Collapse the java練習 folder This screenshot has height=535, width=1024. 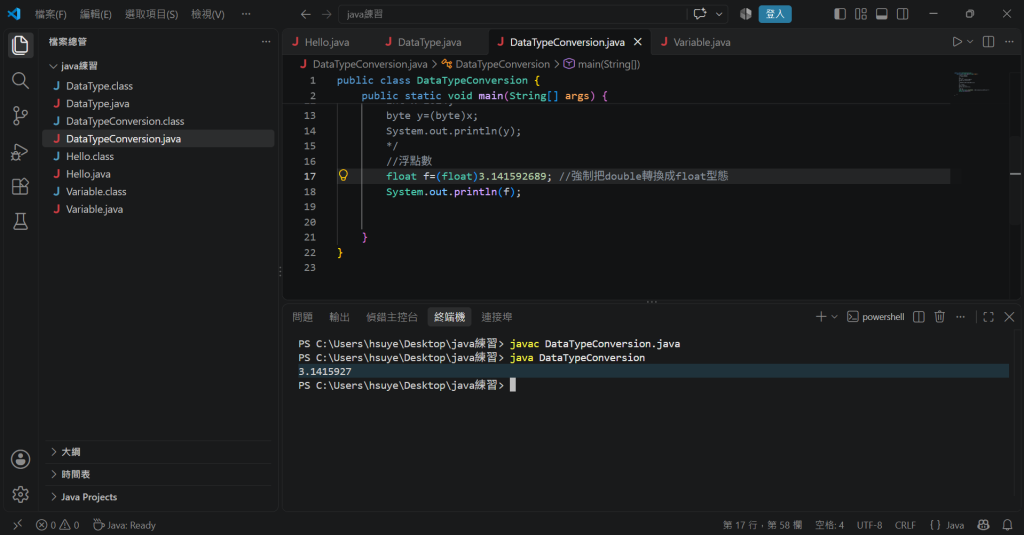coord(54,66)
